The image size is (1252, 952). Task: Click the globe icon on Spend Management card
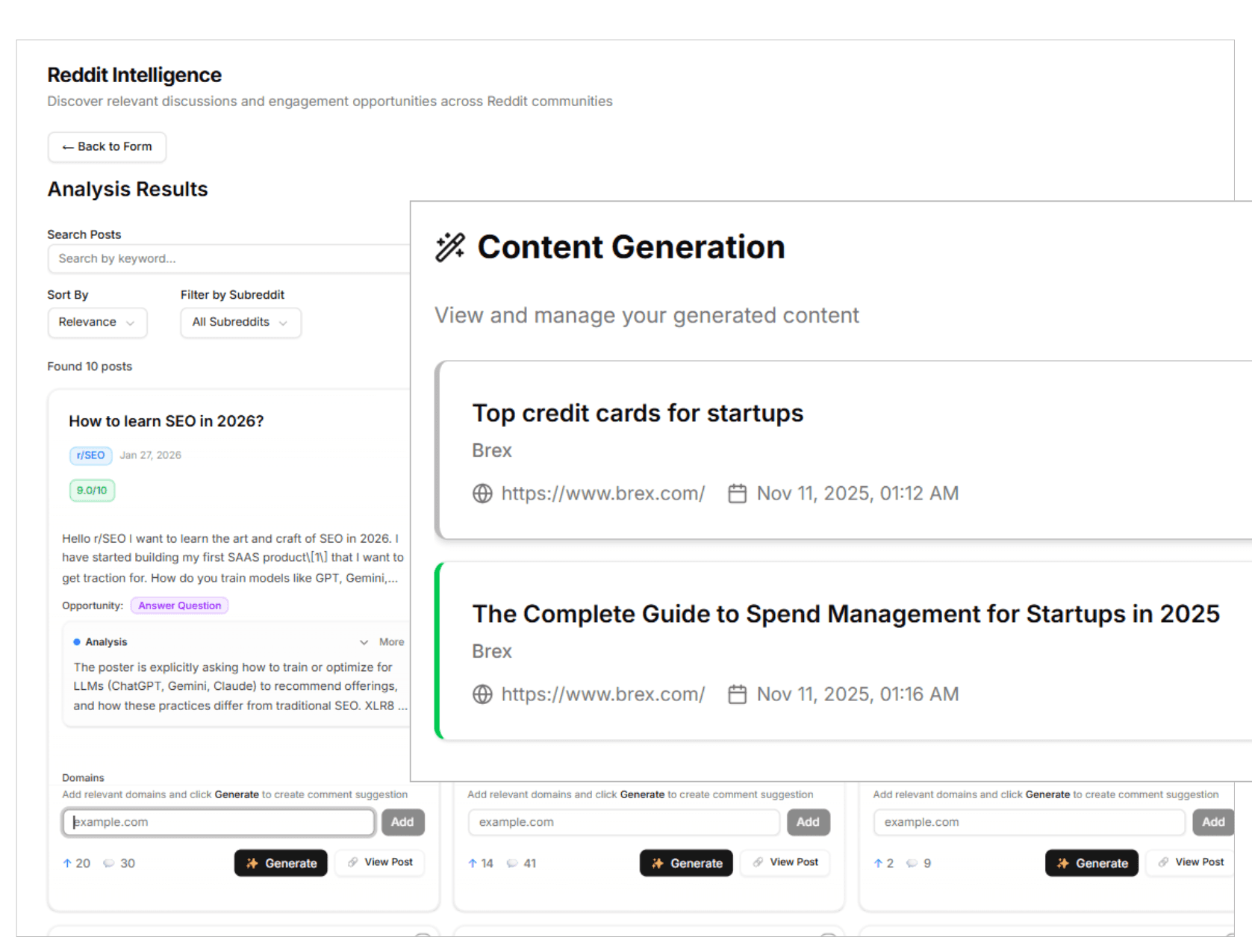point(482,694)
